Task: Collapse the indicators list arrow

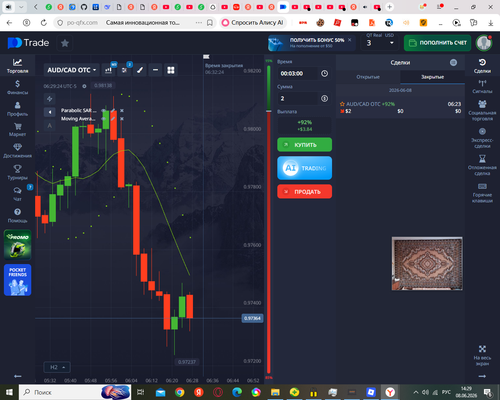Action: (x=49, y=112)
